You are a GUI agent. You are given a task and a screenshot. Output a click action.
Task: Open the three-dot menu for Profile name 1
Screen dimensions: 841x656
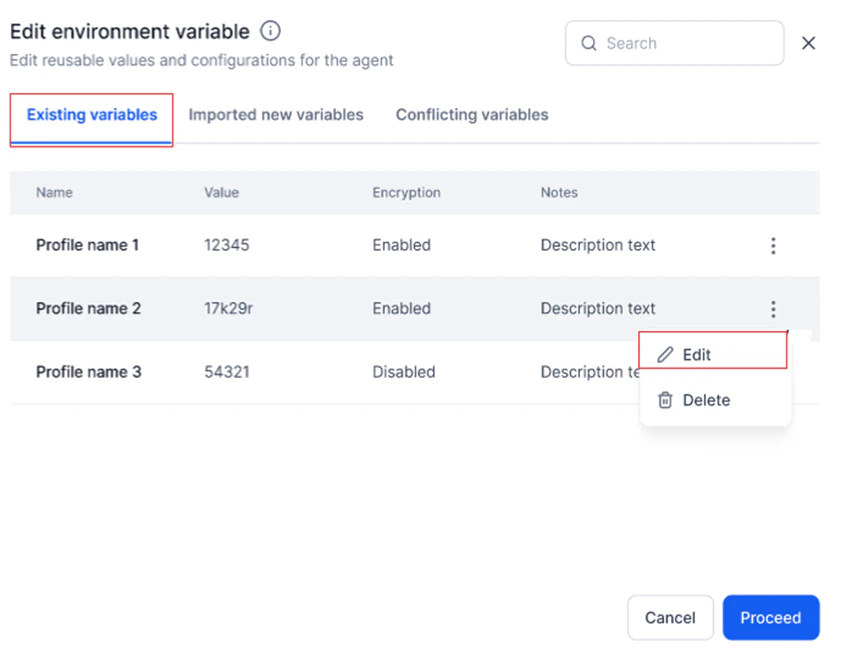(773, 245)
